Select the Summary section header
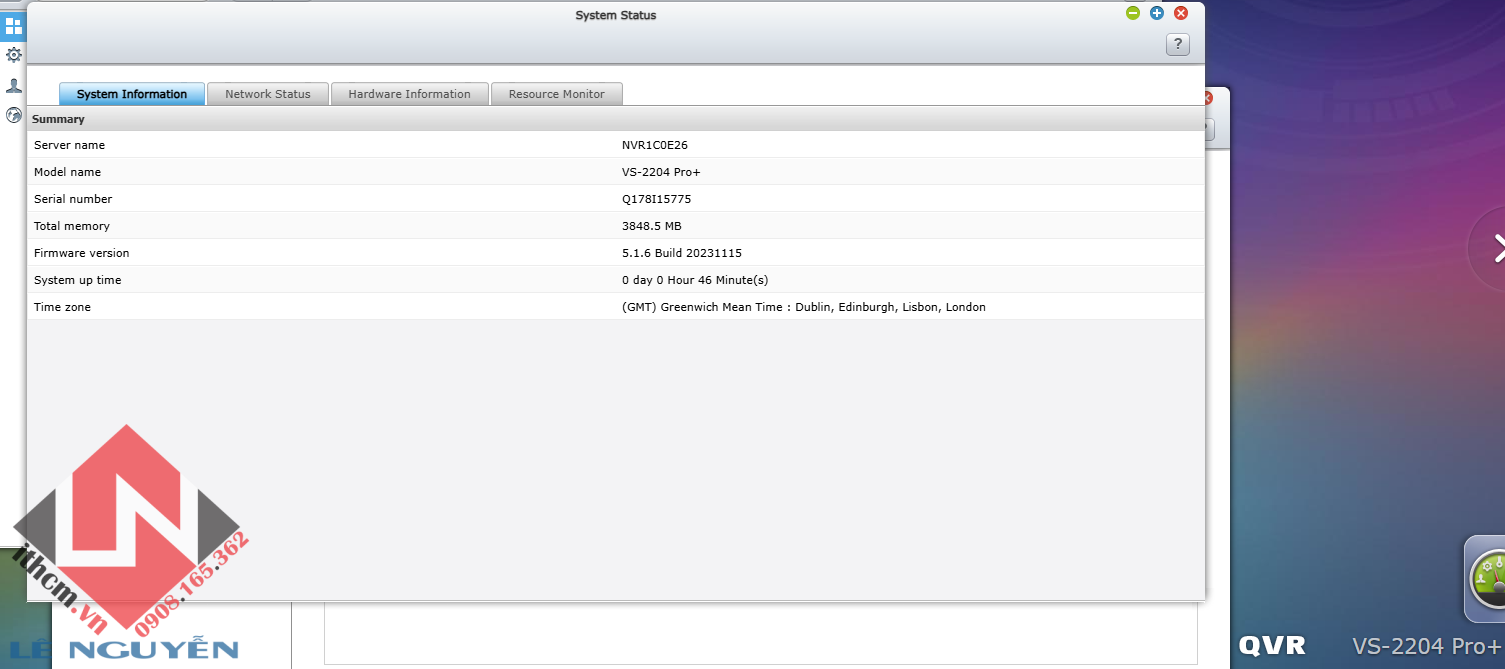This screenshot has height=669, width=1505. [x=616, y=119]
